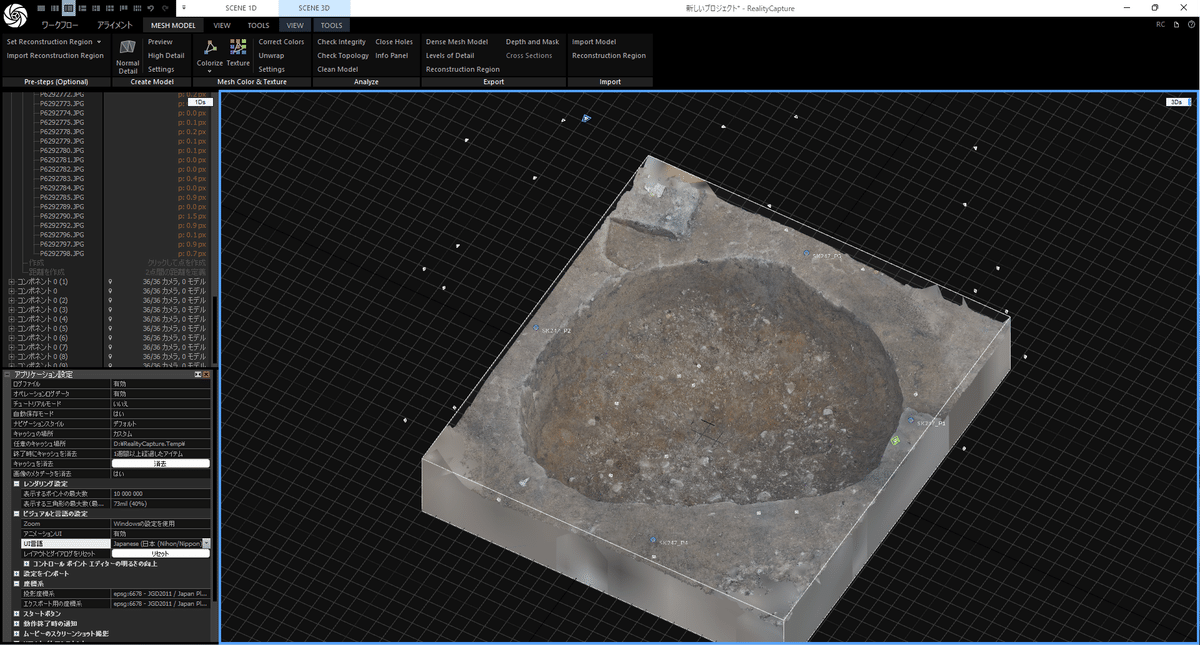Click the Normal Detail icon
The width and height of the screenshot is (1200, 645).
pyautogui.click(x=127, y=48)
